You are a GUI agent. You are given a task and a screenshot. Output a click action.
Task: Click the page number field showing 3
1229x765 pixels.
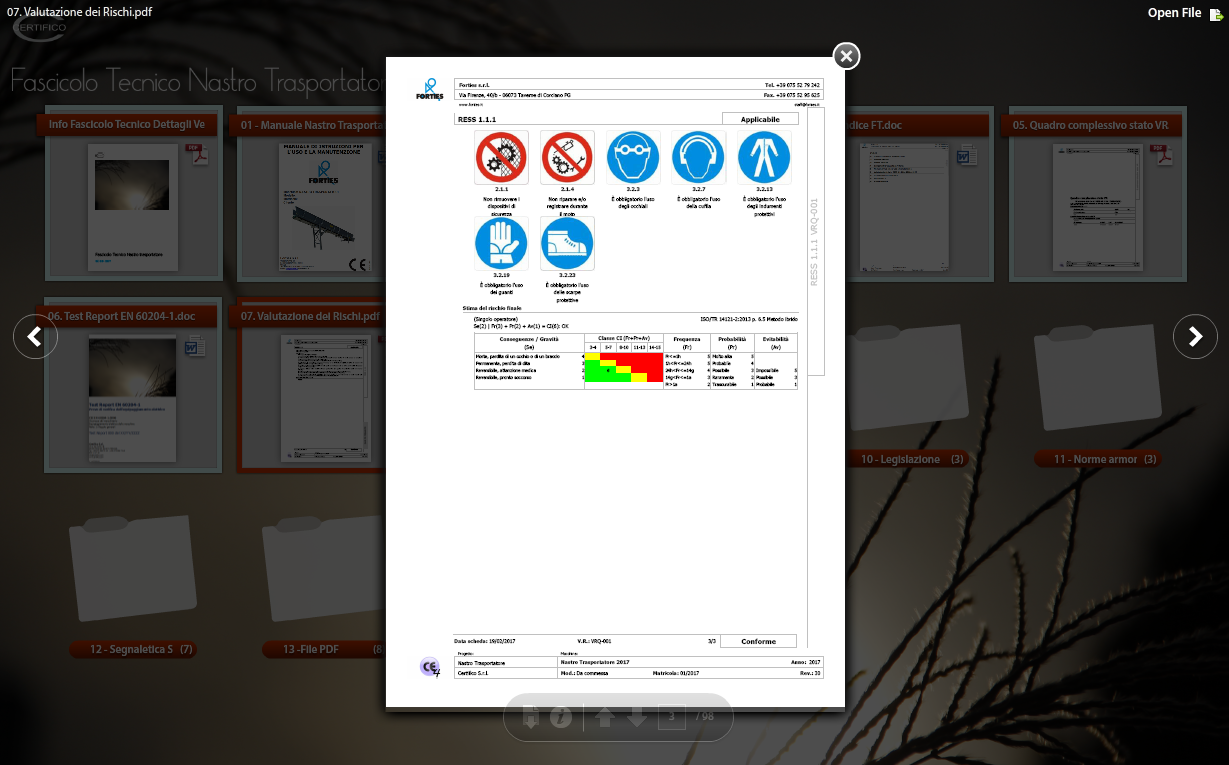coord(671,717)
